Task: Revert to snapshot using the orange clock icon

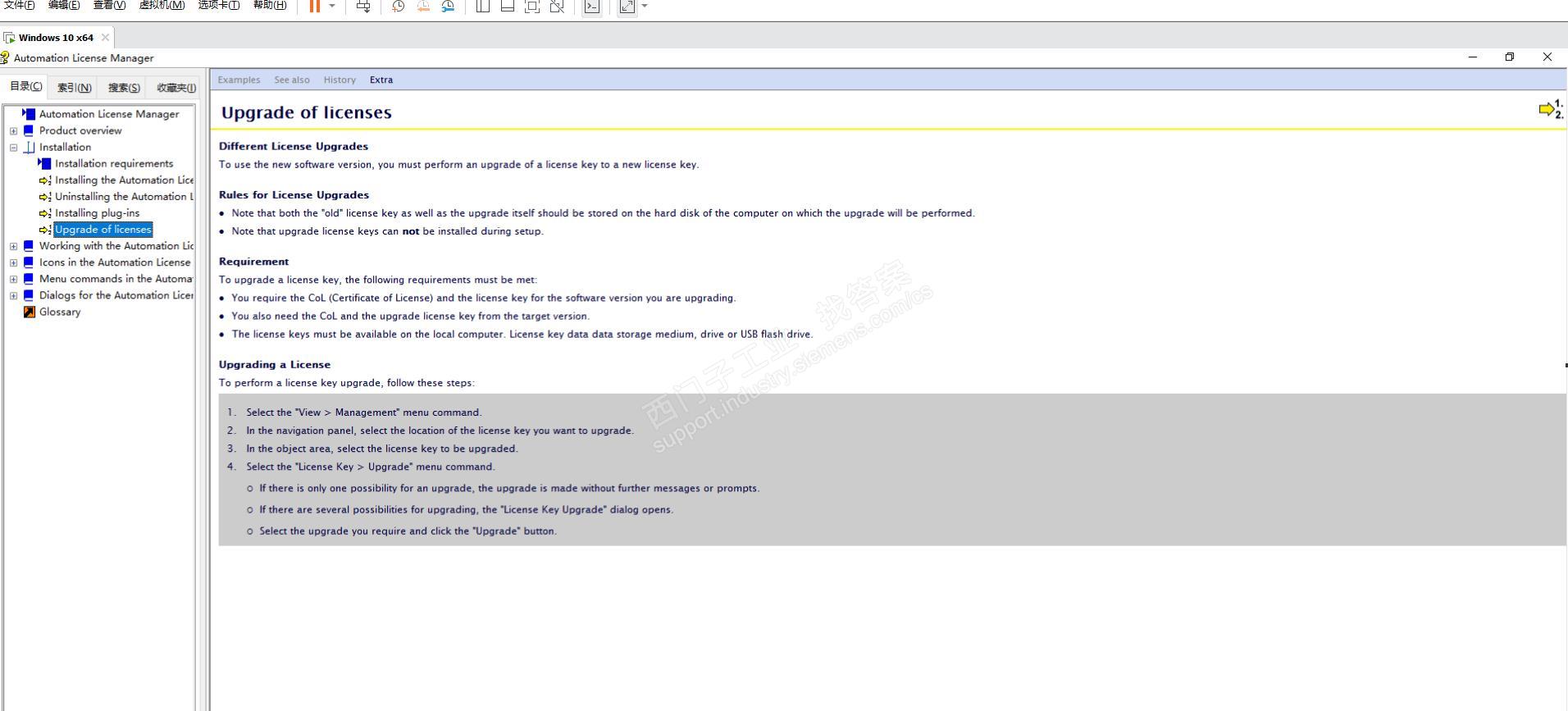Action: pos(423,7)
